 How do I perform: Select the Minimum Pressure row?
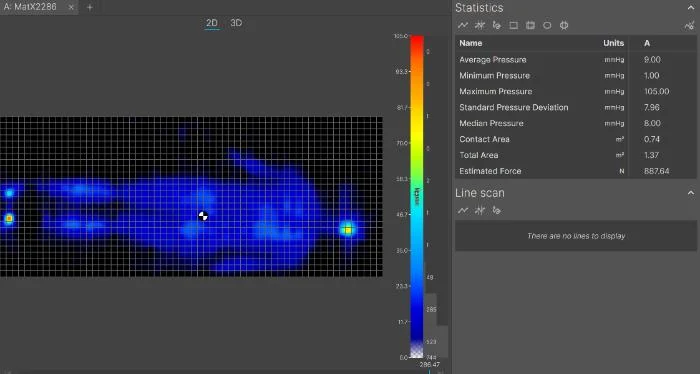(575, 75)
